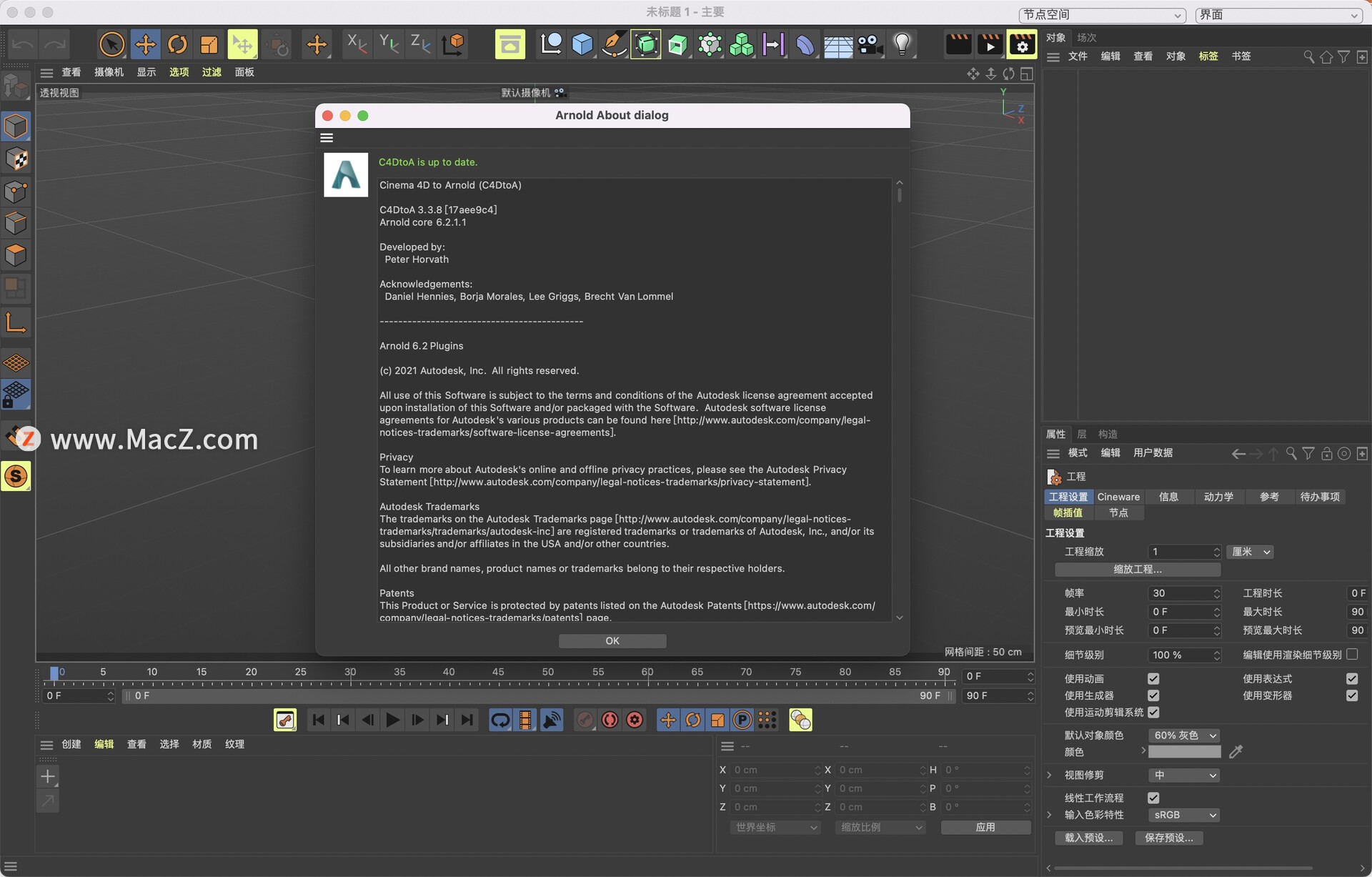The image size is (1372, 877).
Task: Click the Light bulb icon
Action: coord(902,44)
